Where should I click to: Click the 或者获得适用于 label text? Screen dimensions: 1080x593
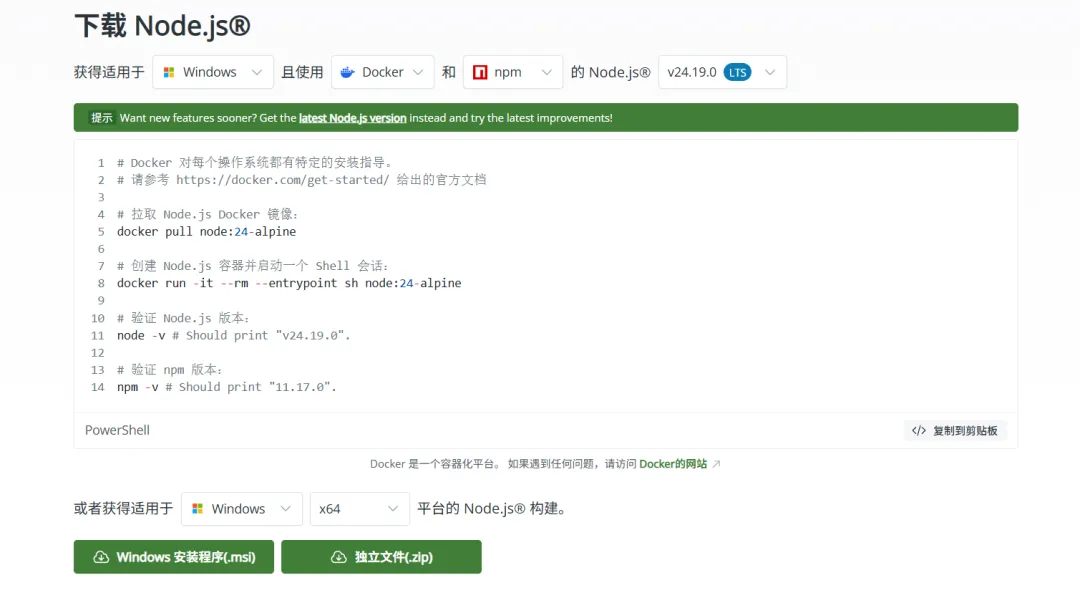[123, 509]
